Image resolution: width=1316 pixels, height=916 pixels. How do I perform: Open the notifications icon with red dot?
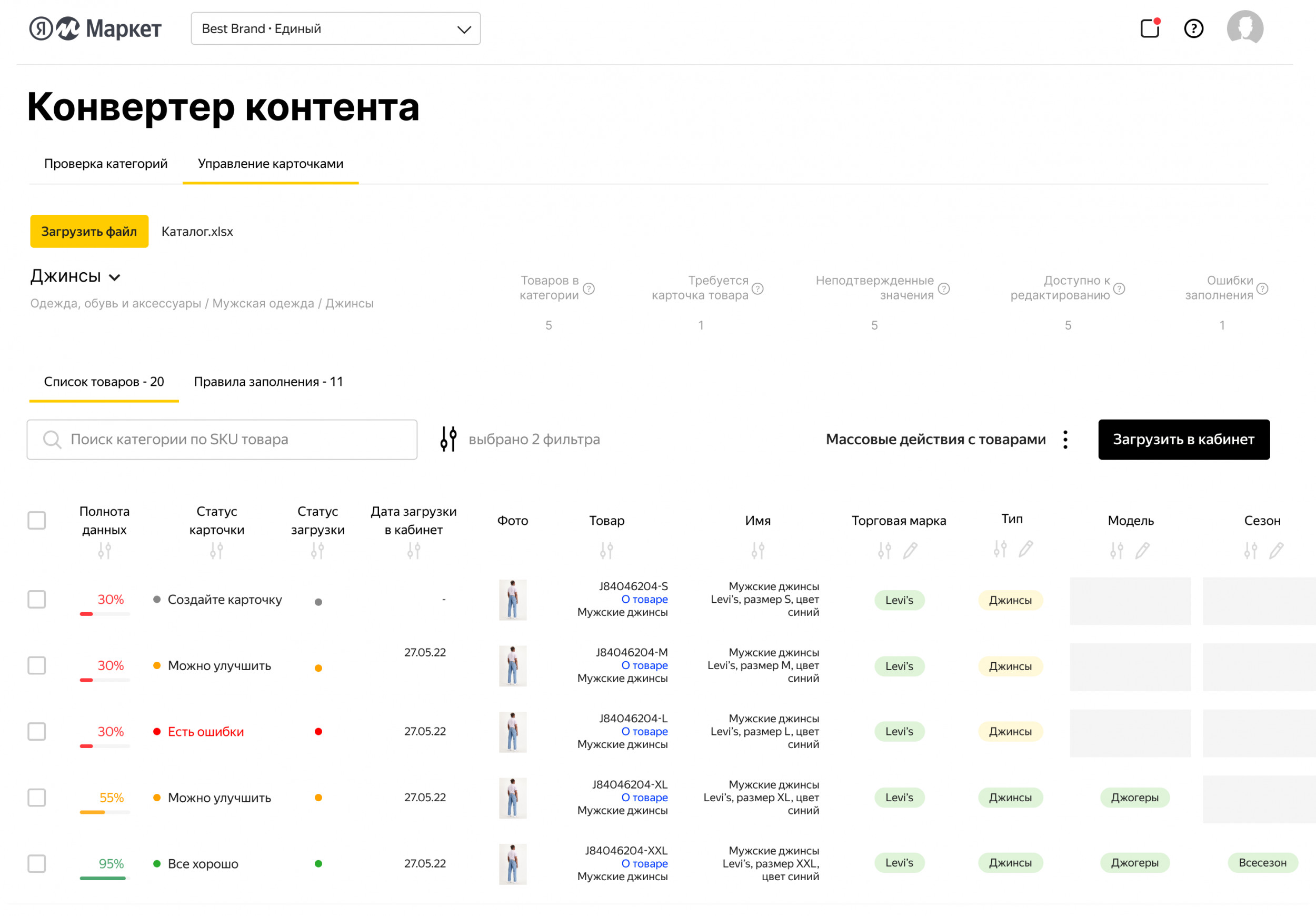1149,28
